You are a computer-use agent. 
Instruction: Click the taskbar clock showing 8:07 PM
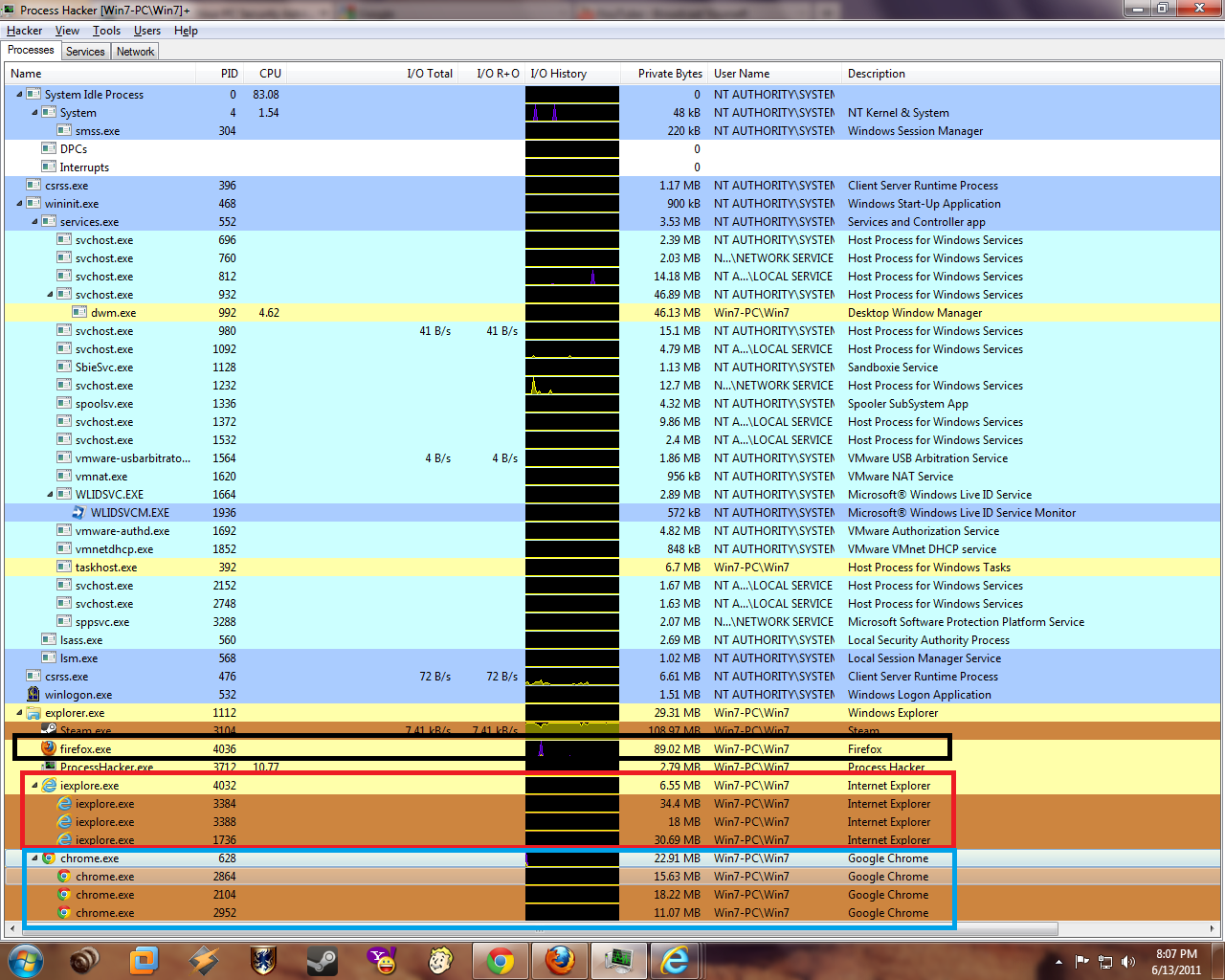(x=1176, y=962)
